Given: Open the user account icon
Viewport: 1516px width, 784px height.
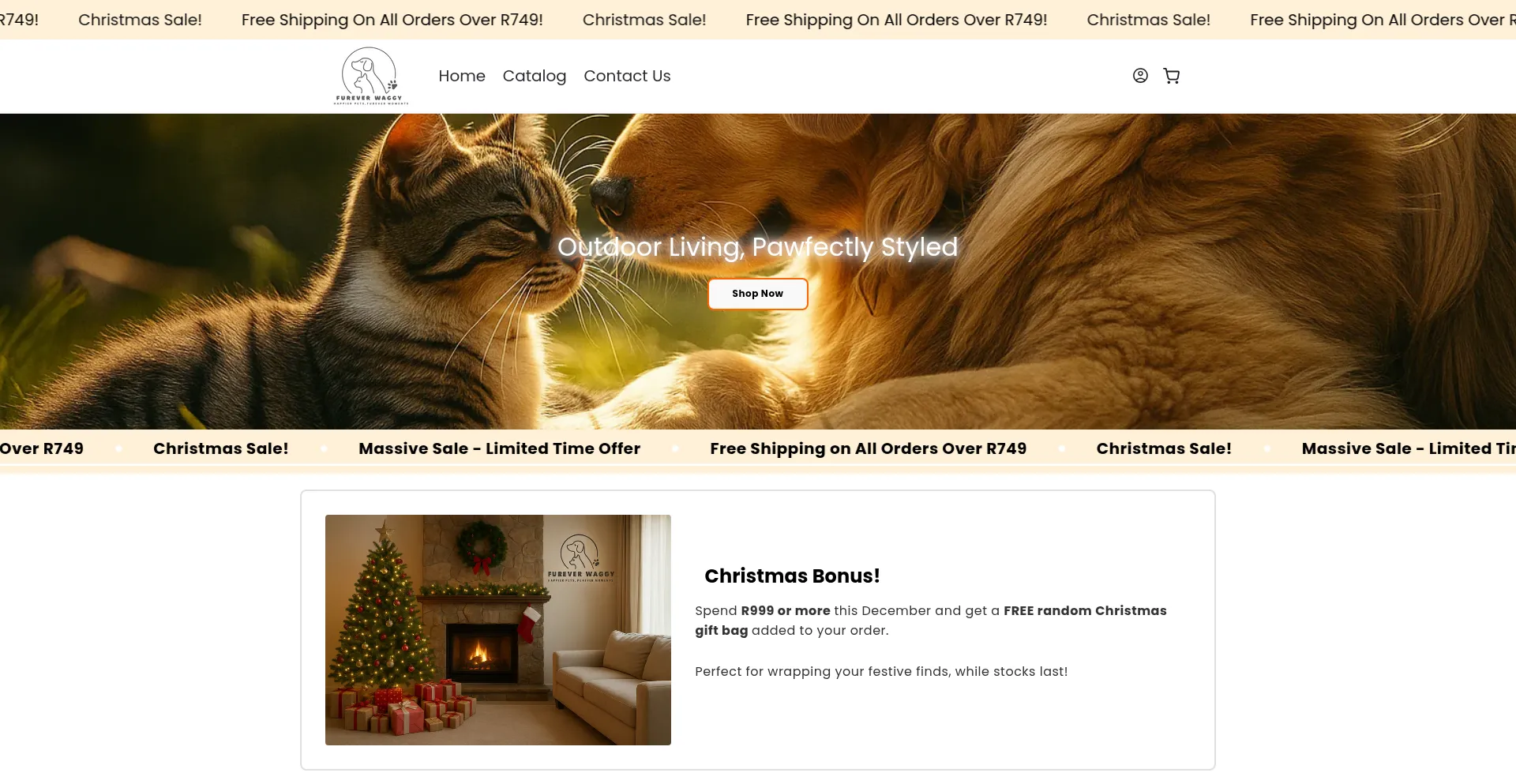Looking at the screenshot, I should tap(1140, 76).
